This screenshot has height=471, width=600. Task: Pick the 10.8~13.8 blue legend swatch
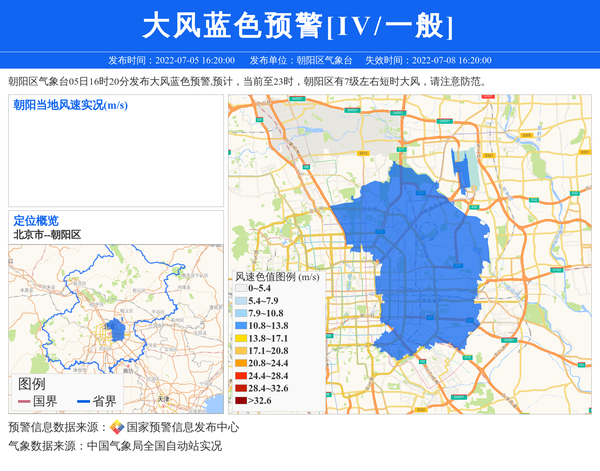(240, 326)
